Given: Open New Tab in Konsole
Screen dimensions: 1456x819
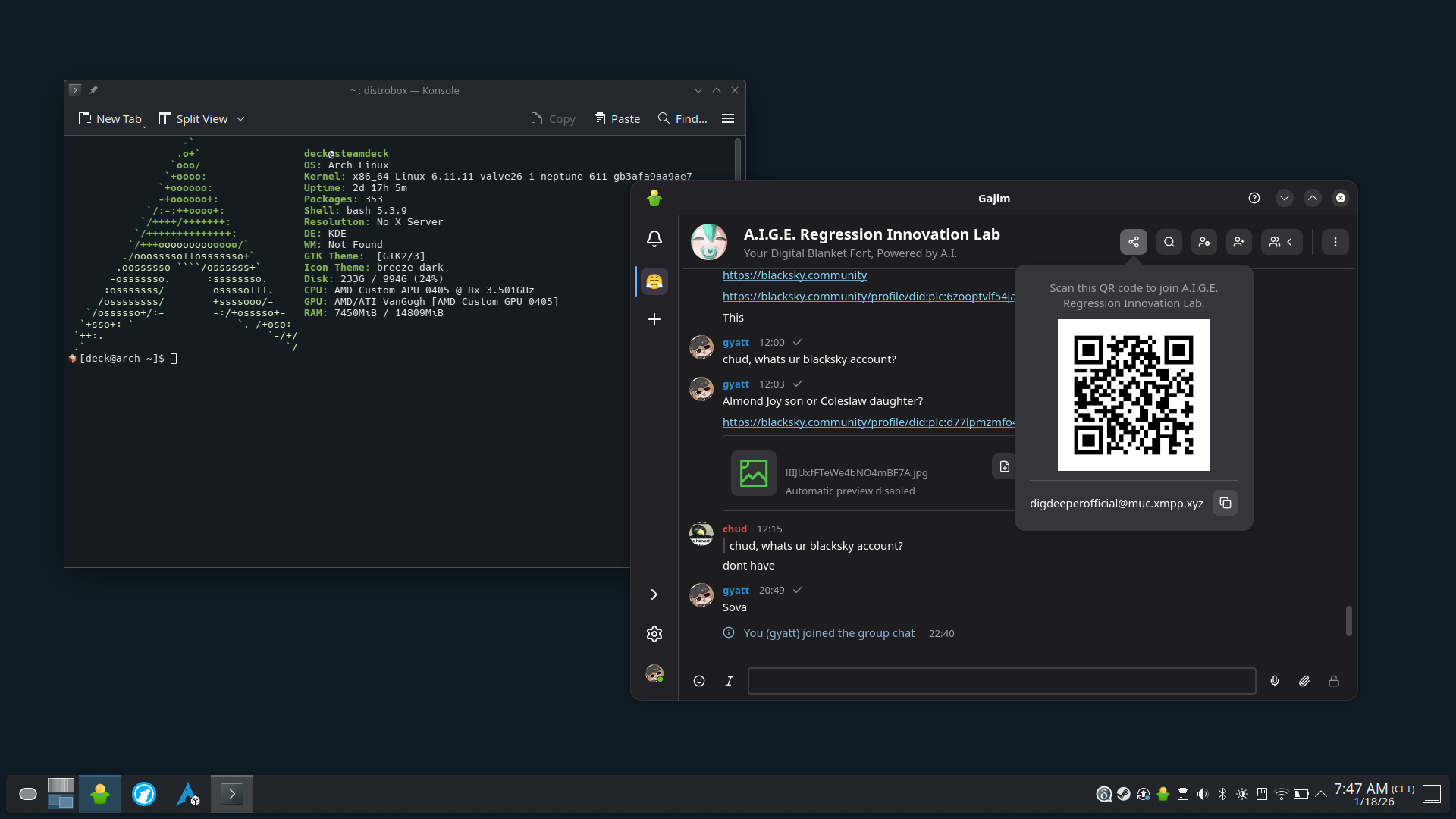Looking at the screenshot, I should 110,119.
